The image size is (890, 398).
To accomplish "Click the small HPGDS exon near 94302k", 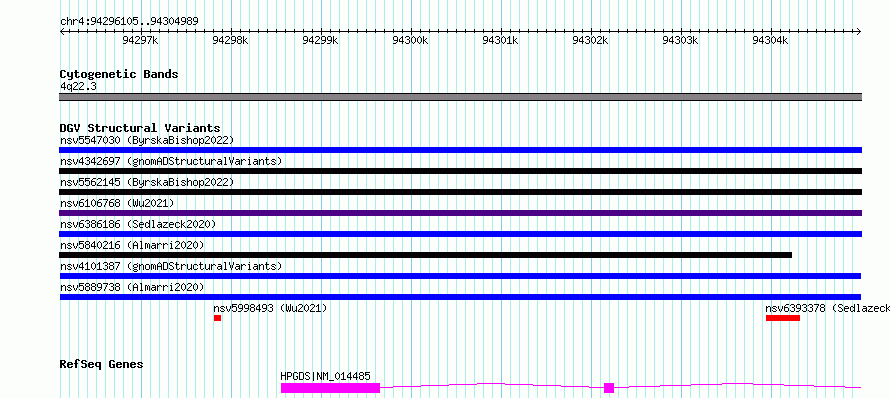I will [x=609, y=388].
